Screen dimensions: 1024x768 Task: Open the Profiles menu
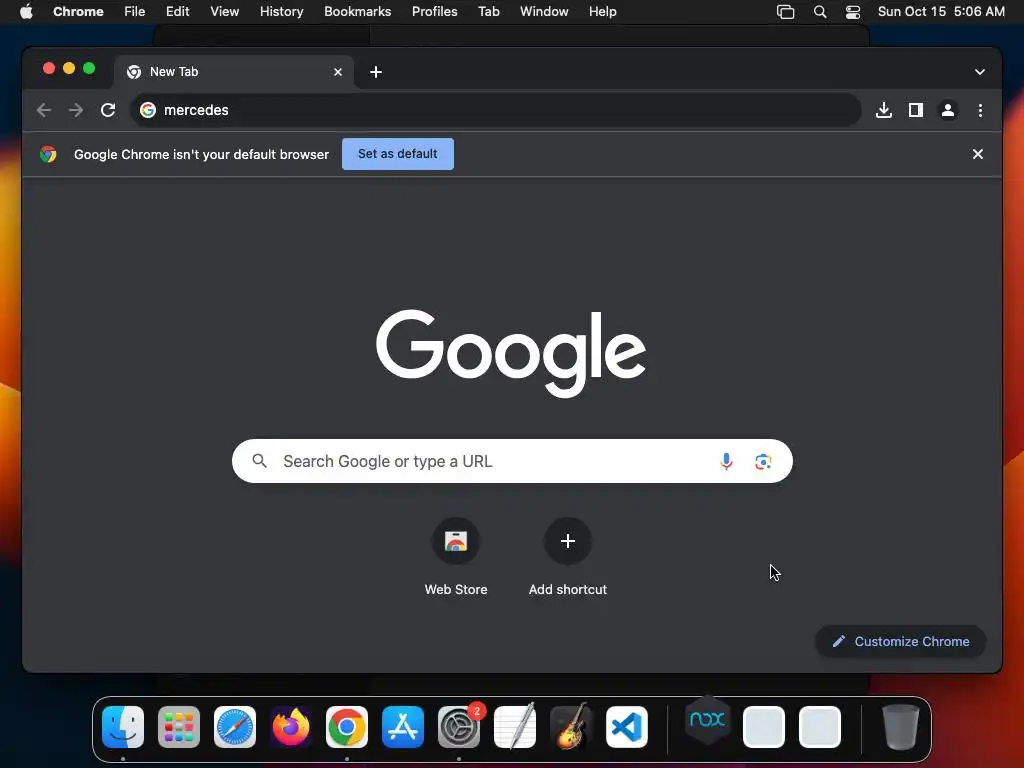[x=434, y=12]
